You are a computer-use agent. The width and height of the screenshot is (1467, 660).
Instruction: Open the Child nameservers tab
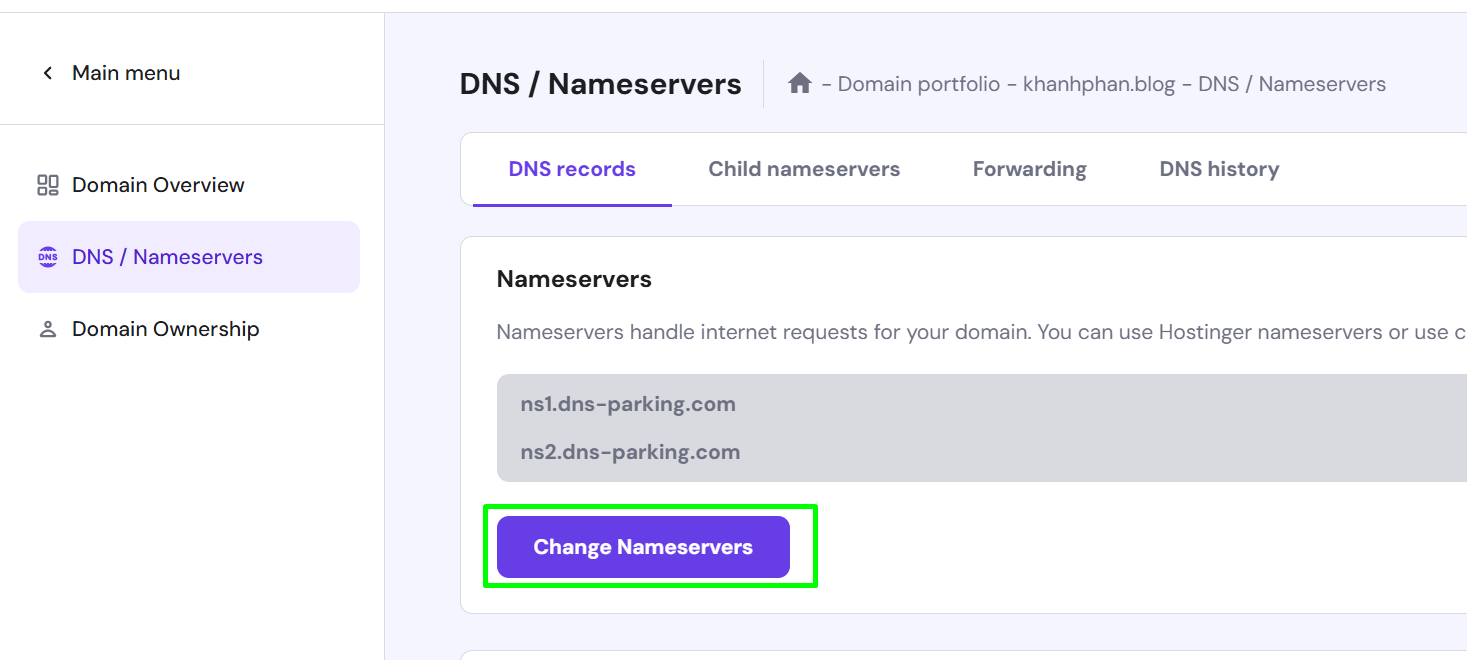[x=804, y=169]
